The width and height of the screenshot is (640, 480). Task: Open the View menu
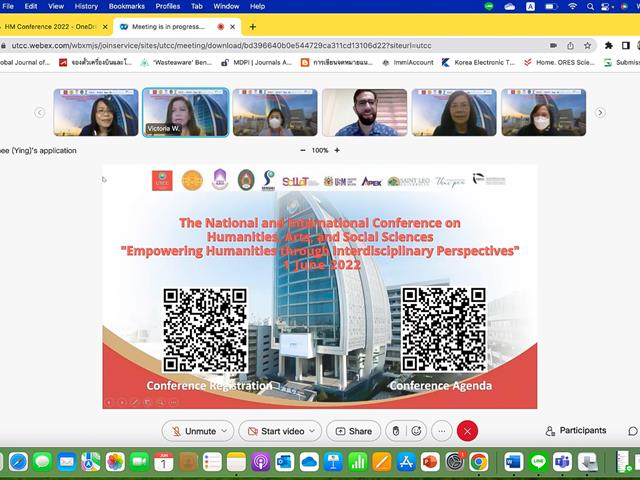tap(56, 6)
